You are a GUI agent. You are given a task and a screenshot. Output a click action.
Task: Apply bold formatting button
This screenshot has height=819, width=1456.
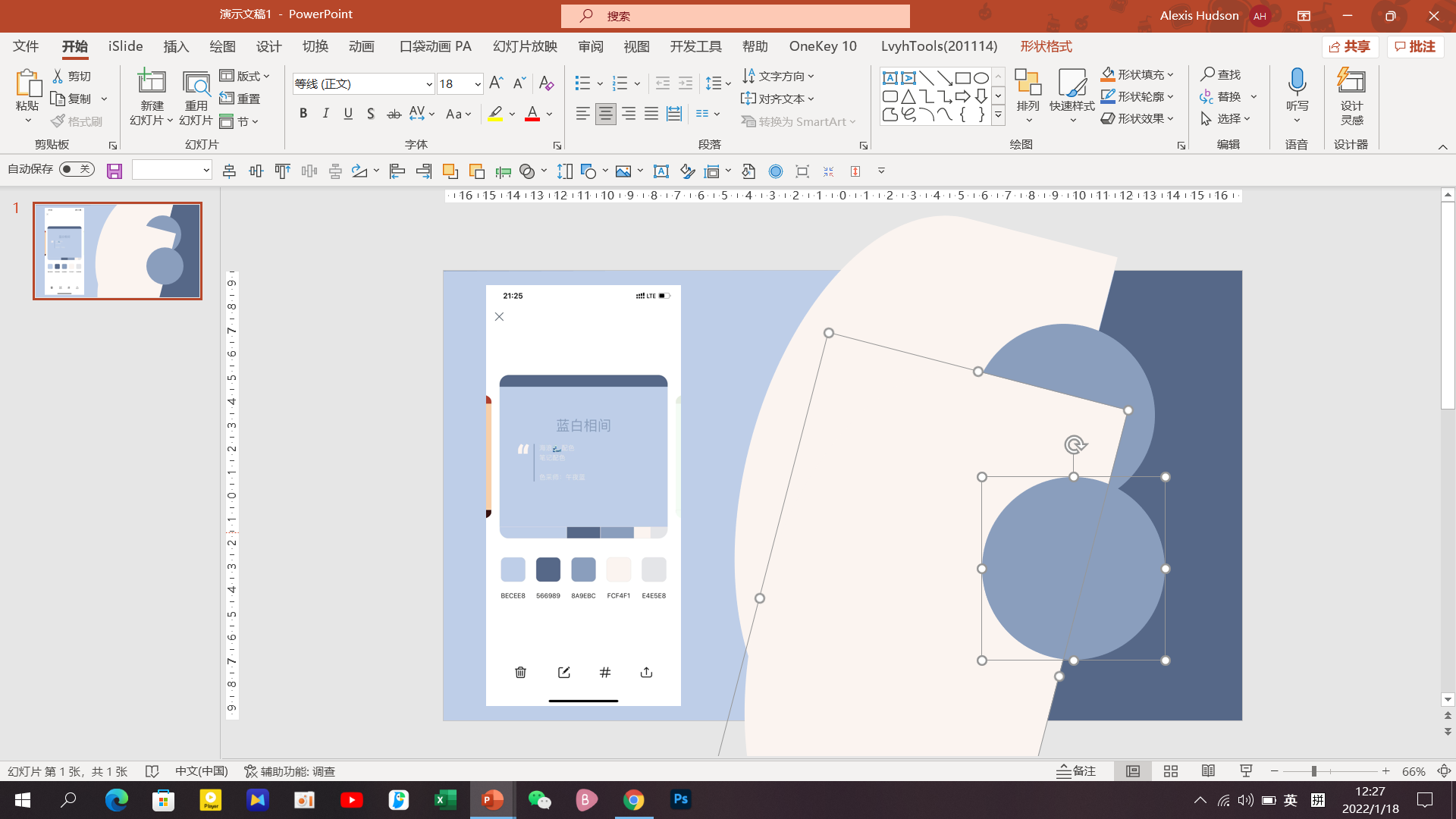303,114
